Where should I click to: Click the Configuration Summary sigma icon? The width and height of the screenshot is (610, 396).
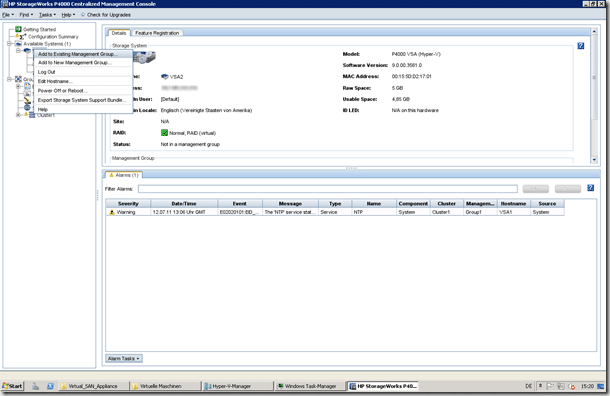(x=23, y=37)
